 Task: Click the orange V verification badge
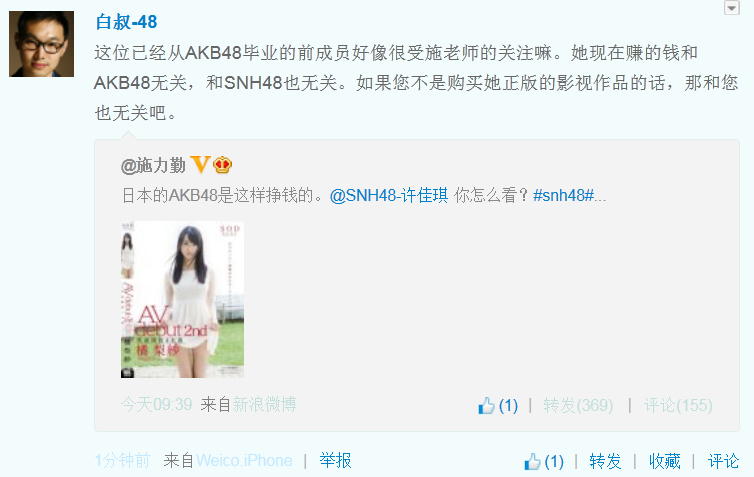[201, 164]
